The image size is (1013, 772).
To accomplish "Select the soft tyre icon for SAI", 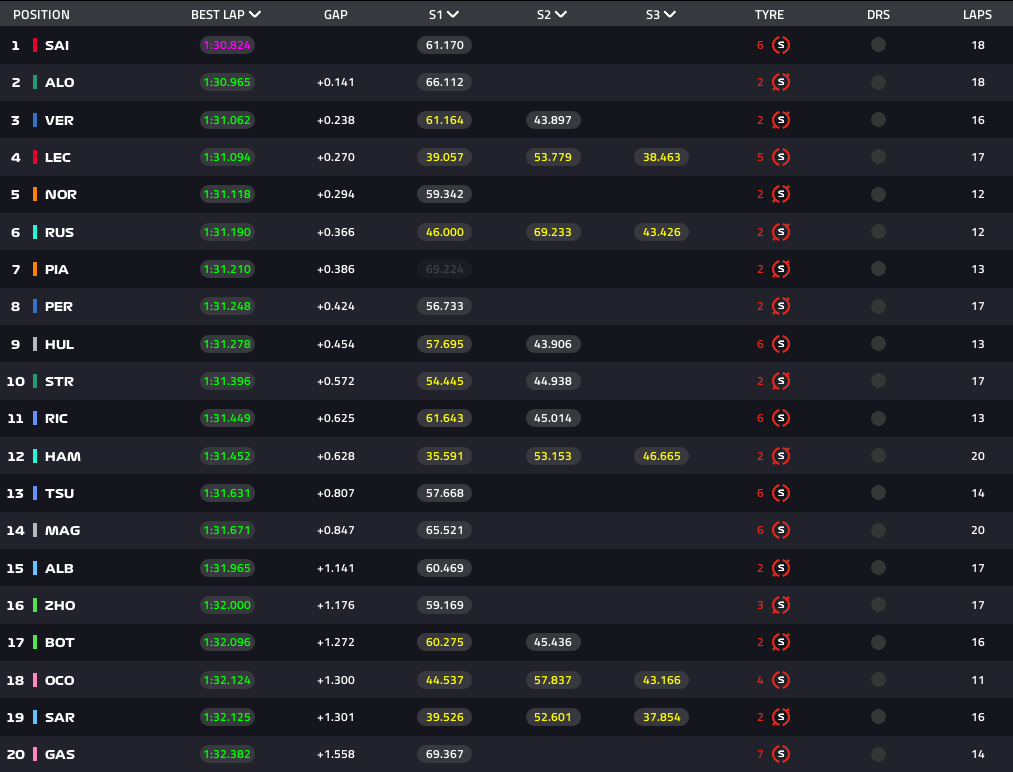I will [x=781, y=45].
